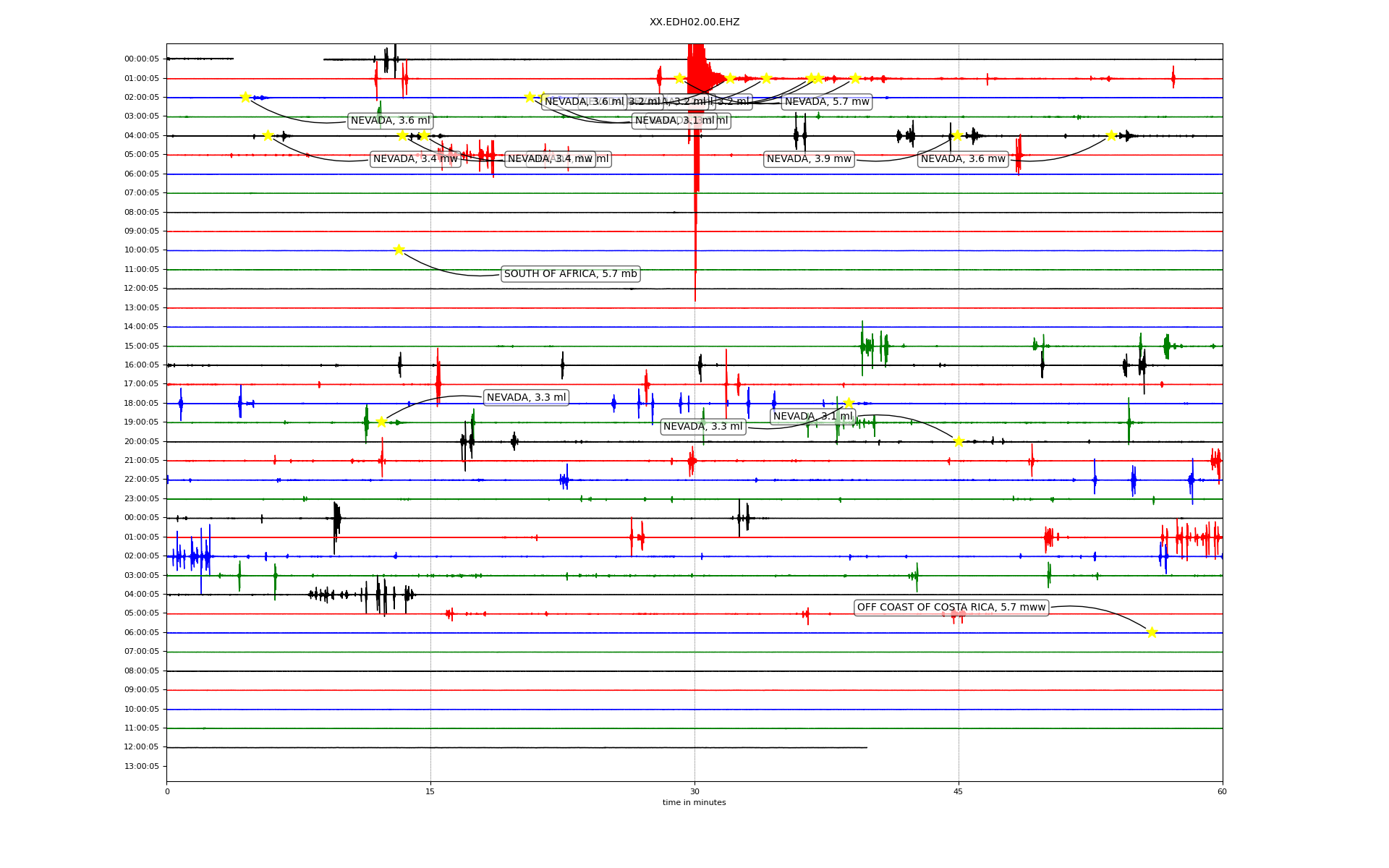The width and height of the screenshot is (1389, 868).
Task: Select the NEVADA, 3.6 mw annotation box
Action: 963,159
